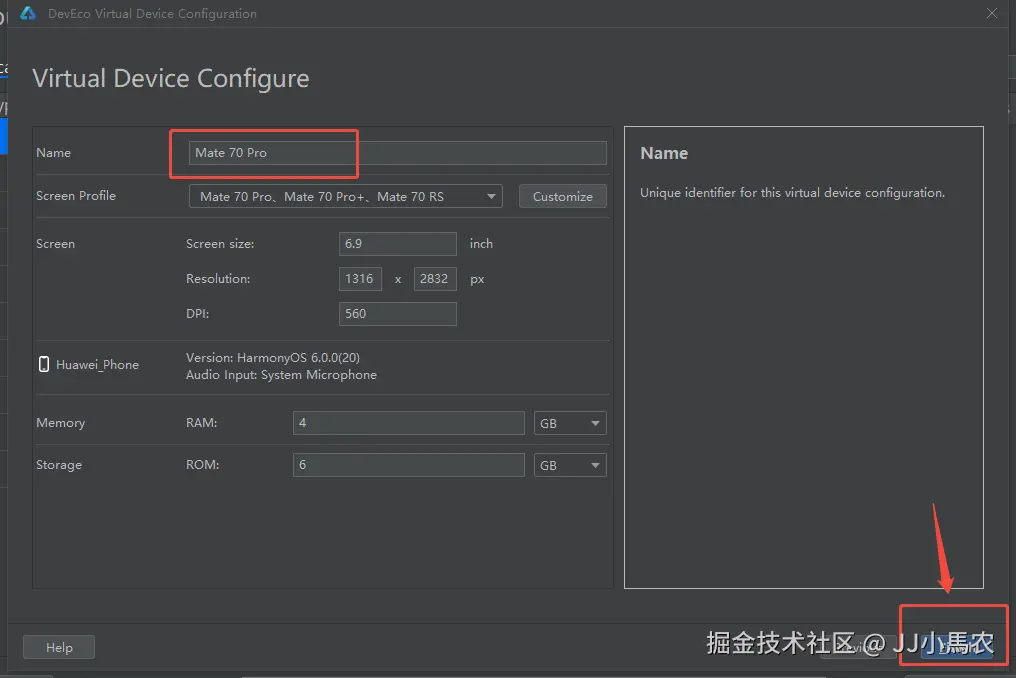Click the Huawei_Phone device icon

tap(44, 364)
